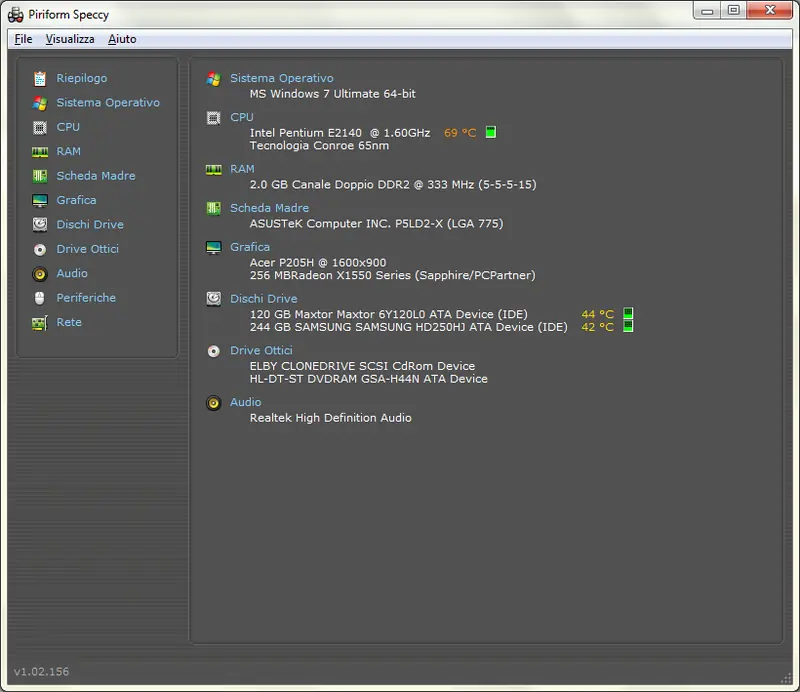Screen dimensions: 800x692
Task: Click the Dischi Drive hard disk sidebar icon
Action: 40,225
